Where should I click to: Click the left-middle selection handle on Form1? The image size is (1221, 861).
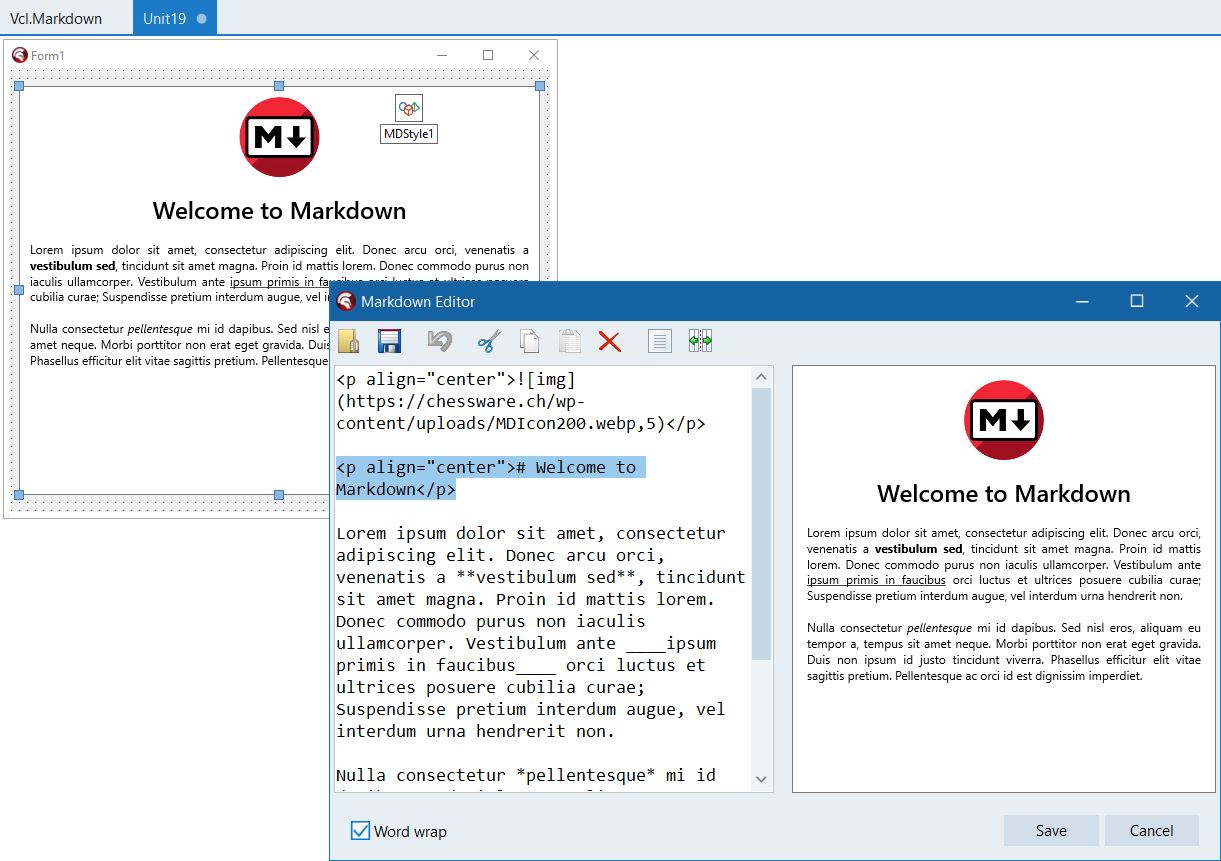[19, 290]
